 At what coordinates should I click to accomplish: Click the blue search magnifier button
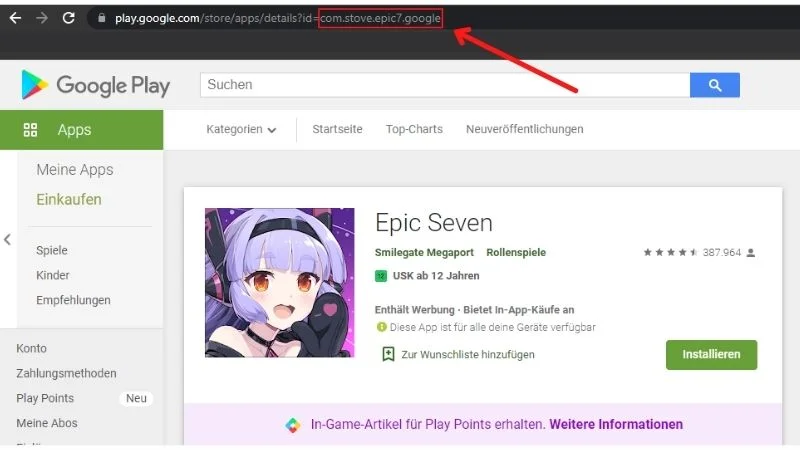coord(715,85)
